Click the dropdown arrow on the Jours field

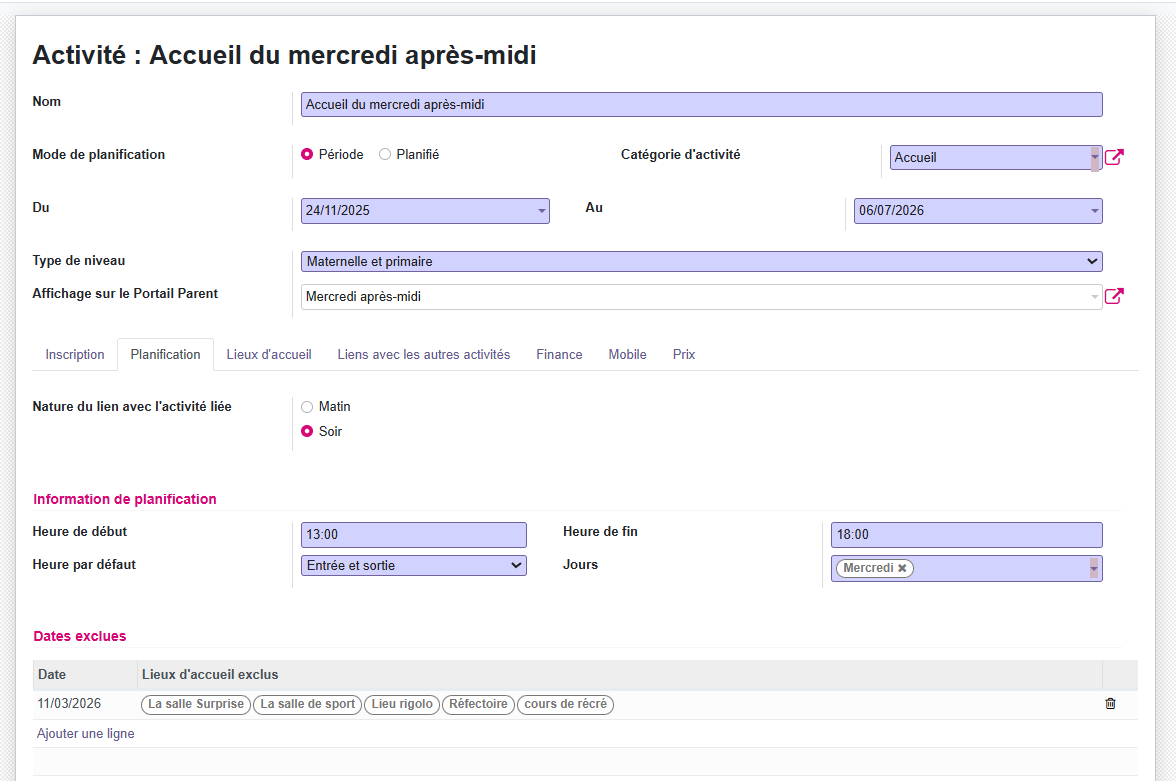1092,568
